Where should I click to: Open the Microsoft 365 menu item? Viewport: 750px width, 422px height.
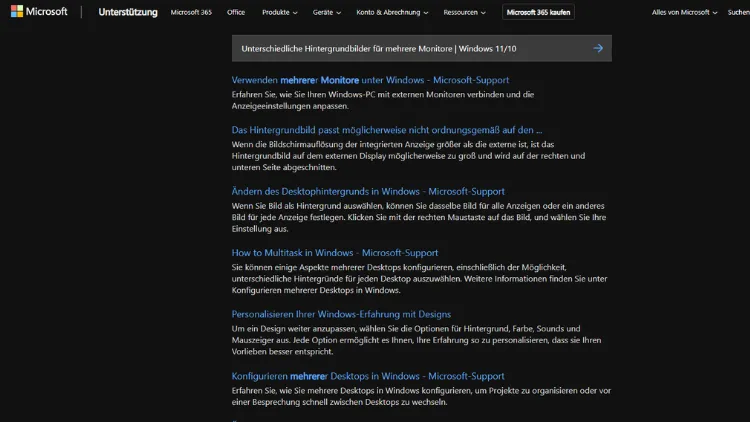tap(191, 12)
